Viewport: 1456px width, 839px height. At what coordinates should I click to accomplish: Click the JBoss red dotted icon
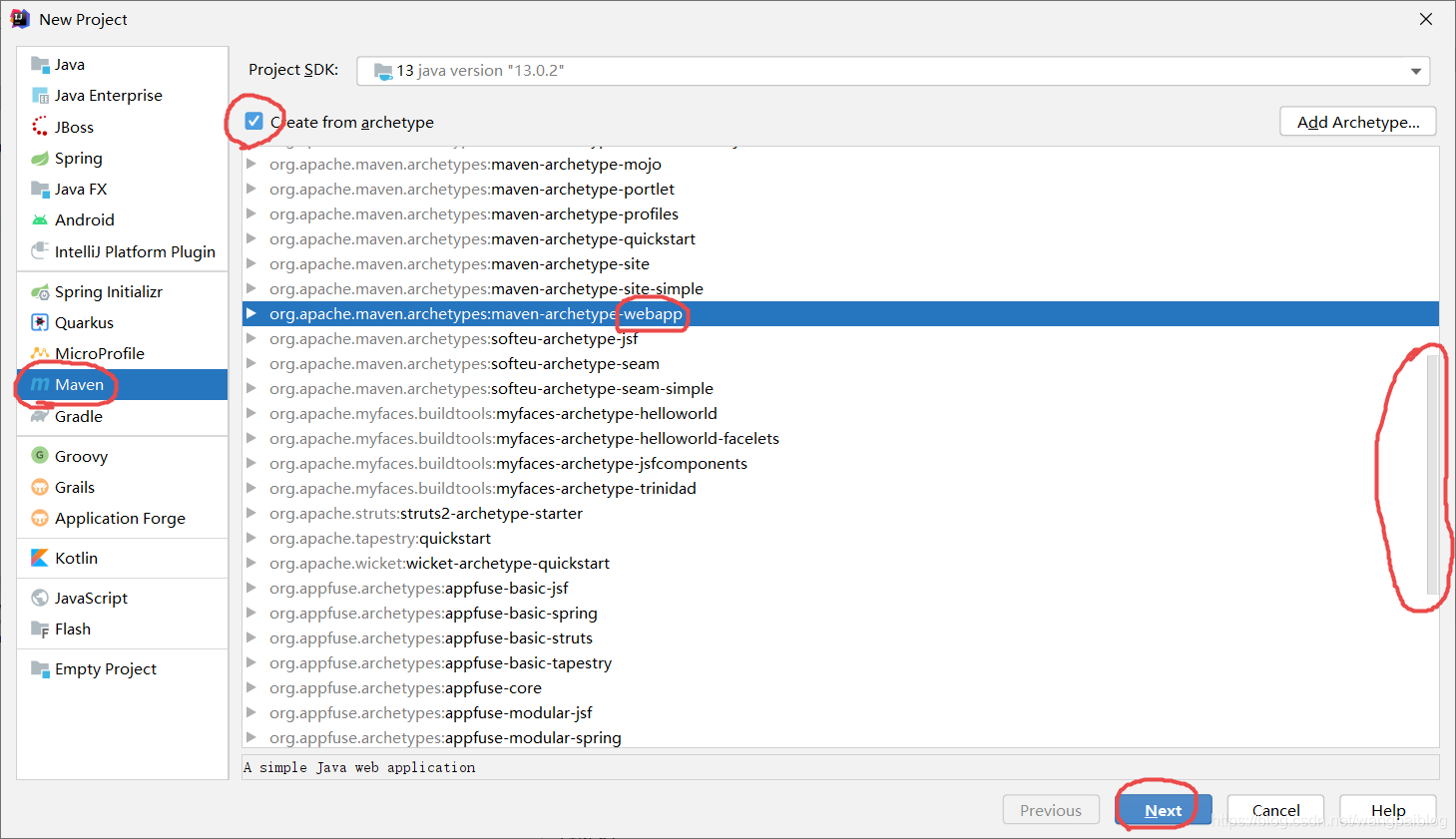tap(40, 127)
